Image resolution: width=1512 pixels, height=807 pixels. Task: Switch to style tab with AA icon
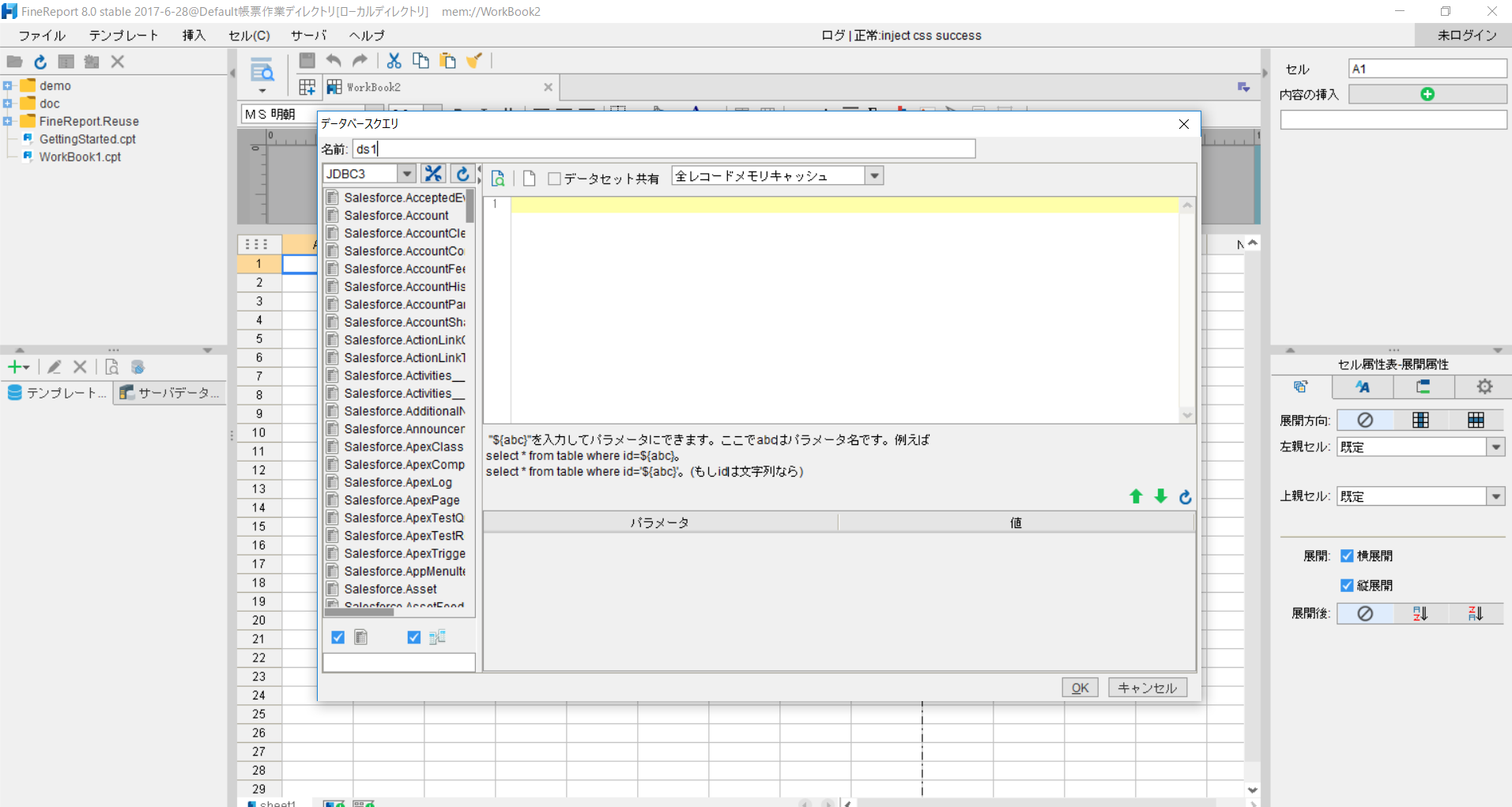point(1363,387)
